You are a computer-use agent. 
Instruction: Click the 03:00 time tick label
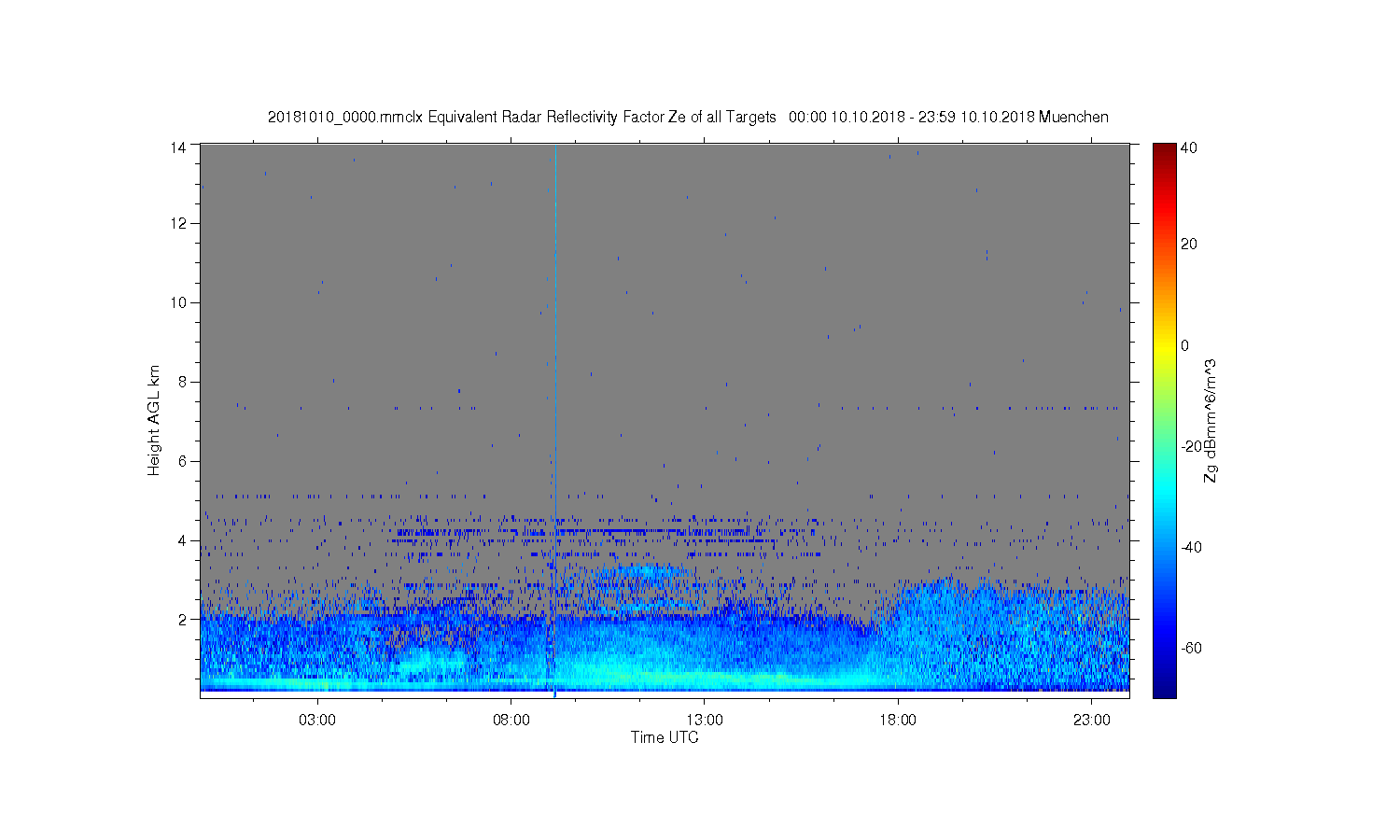[x=317, y=721]
